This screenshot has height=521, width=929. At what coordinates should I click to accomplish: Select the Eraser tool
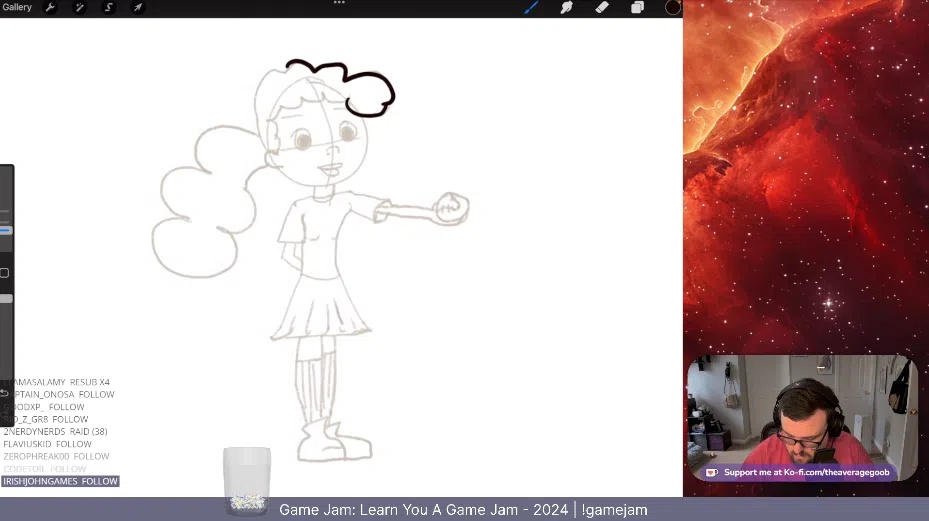coord(601,8)
